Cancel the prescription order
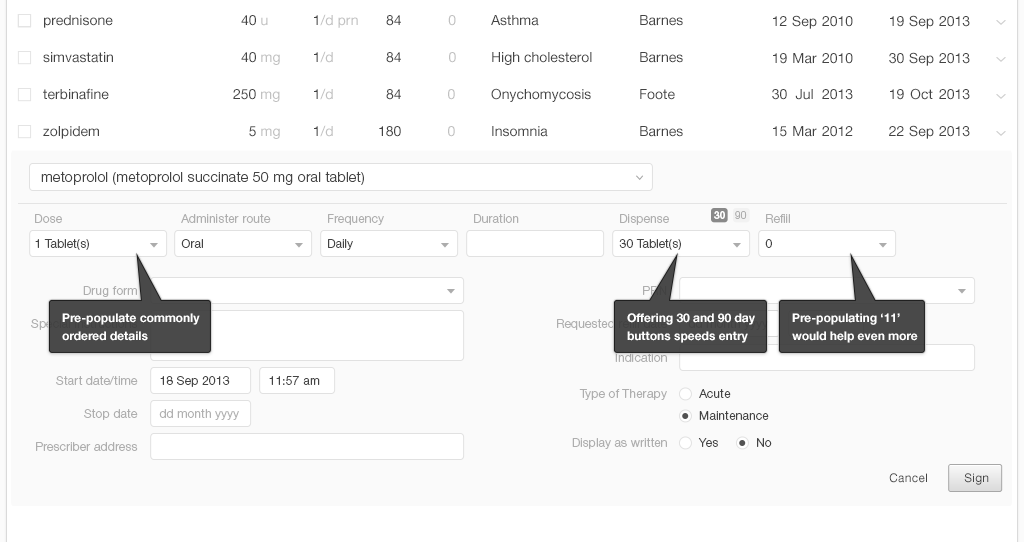This screenshot has width=1024, height=542. click(908, 478)
